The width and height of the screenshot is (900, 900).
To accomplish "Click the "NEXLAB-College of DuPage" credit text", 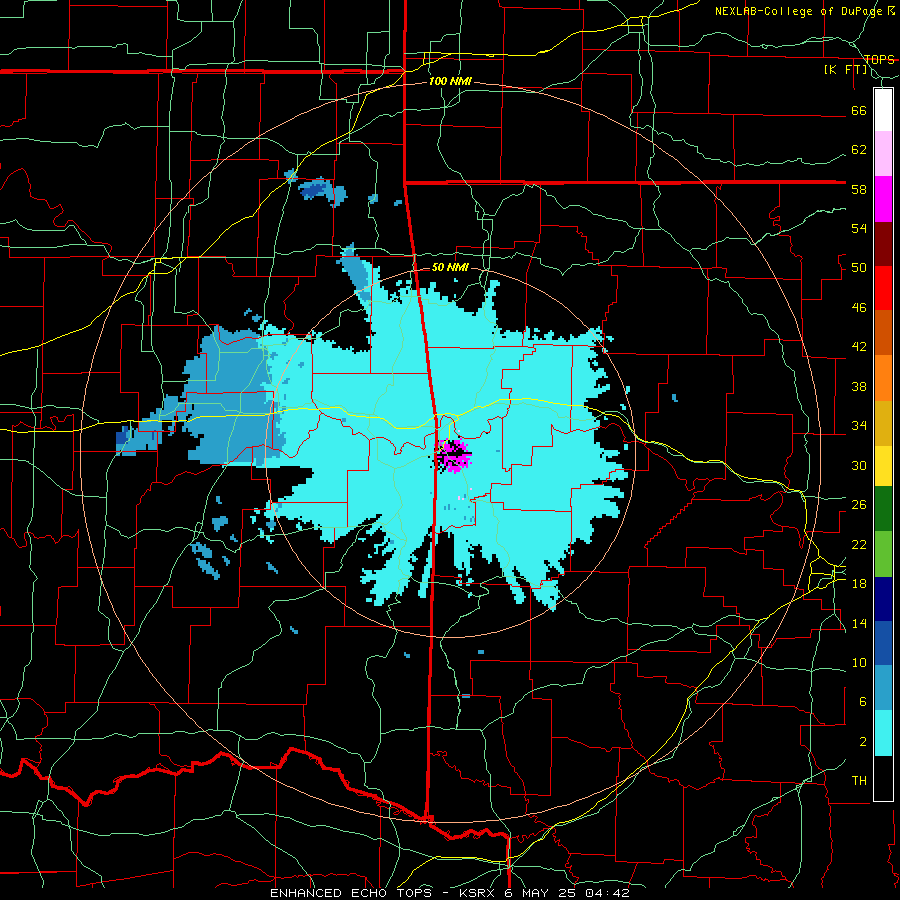I will tap(798, 11).
